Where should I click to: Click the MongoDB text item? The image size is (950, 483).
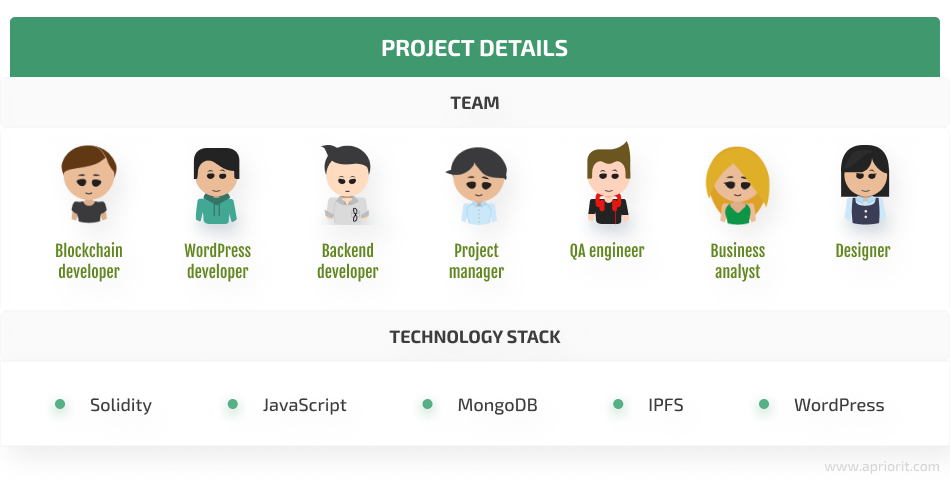point(497,405)
